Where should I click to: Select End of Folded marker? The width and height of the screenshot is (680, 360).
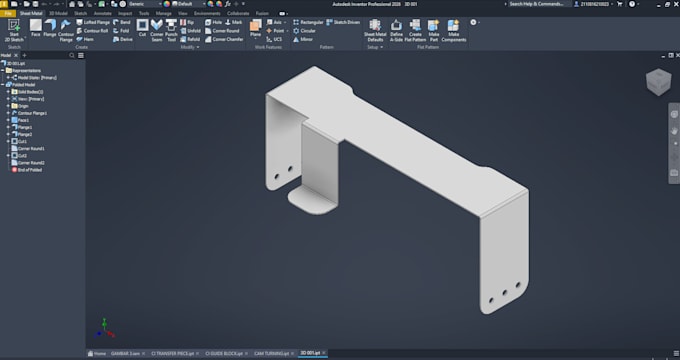click(x=27, y=170)
